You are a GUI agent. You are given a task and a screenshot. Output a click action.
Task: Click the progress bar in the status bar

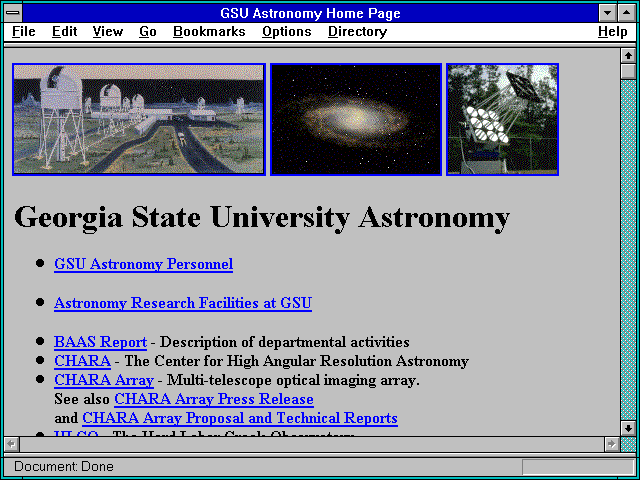coord(578,467)
